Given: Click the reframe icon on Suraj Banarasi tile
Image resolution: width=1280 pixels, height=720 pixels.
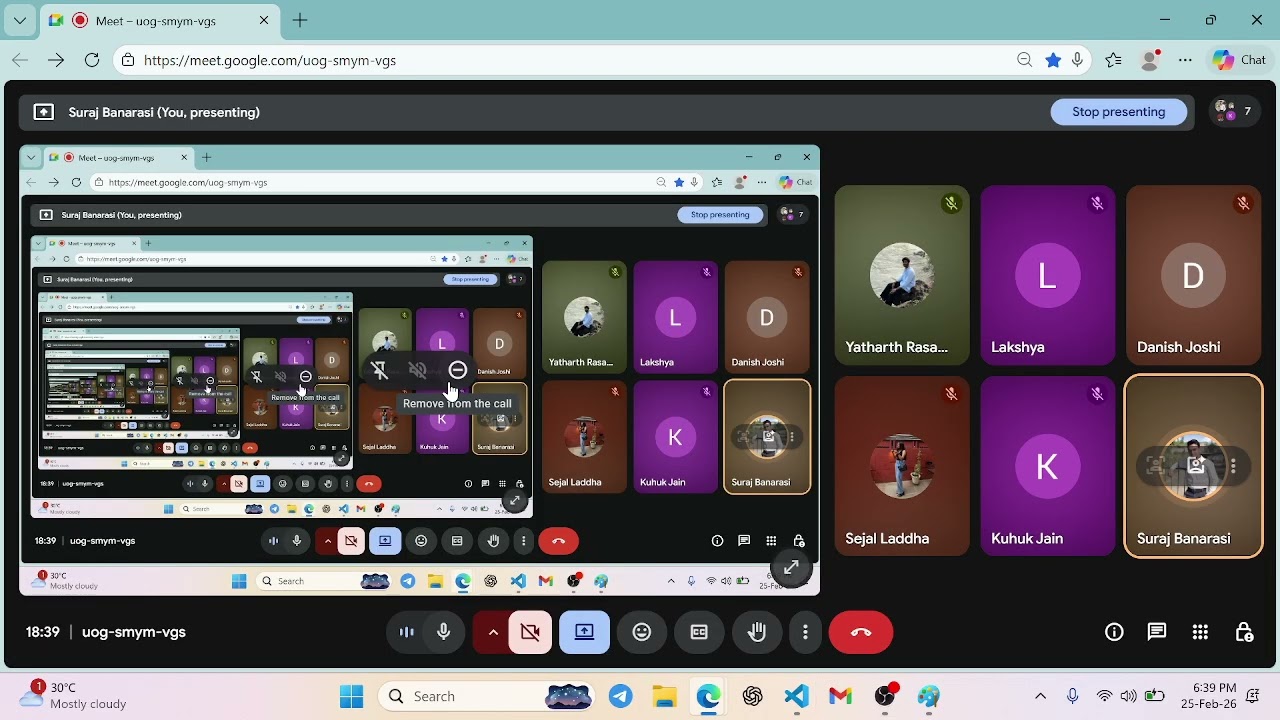Looking at the screenshot, I should 1156,466.
